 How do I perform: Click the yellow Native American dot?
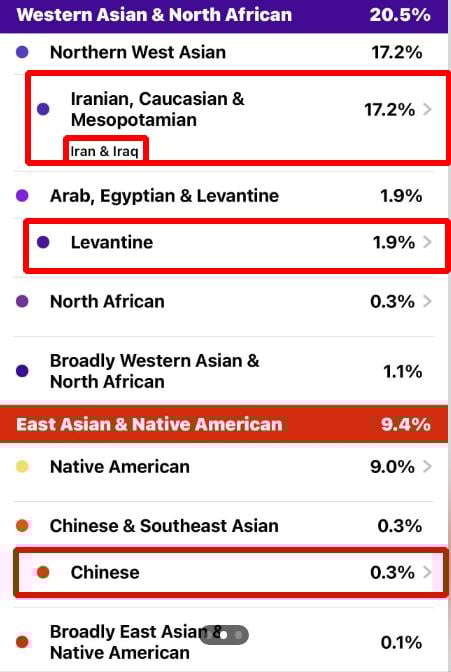[x=22, y=466]
